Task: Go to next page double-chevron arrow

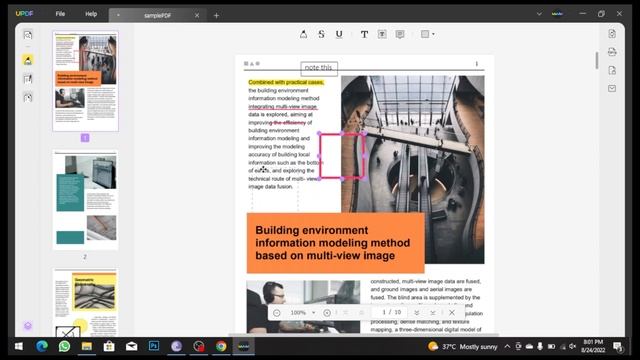Action: [416, 313]
